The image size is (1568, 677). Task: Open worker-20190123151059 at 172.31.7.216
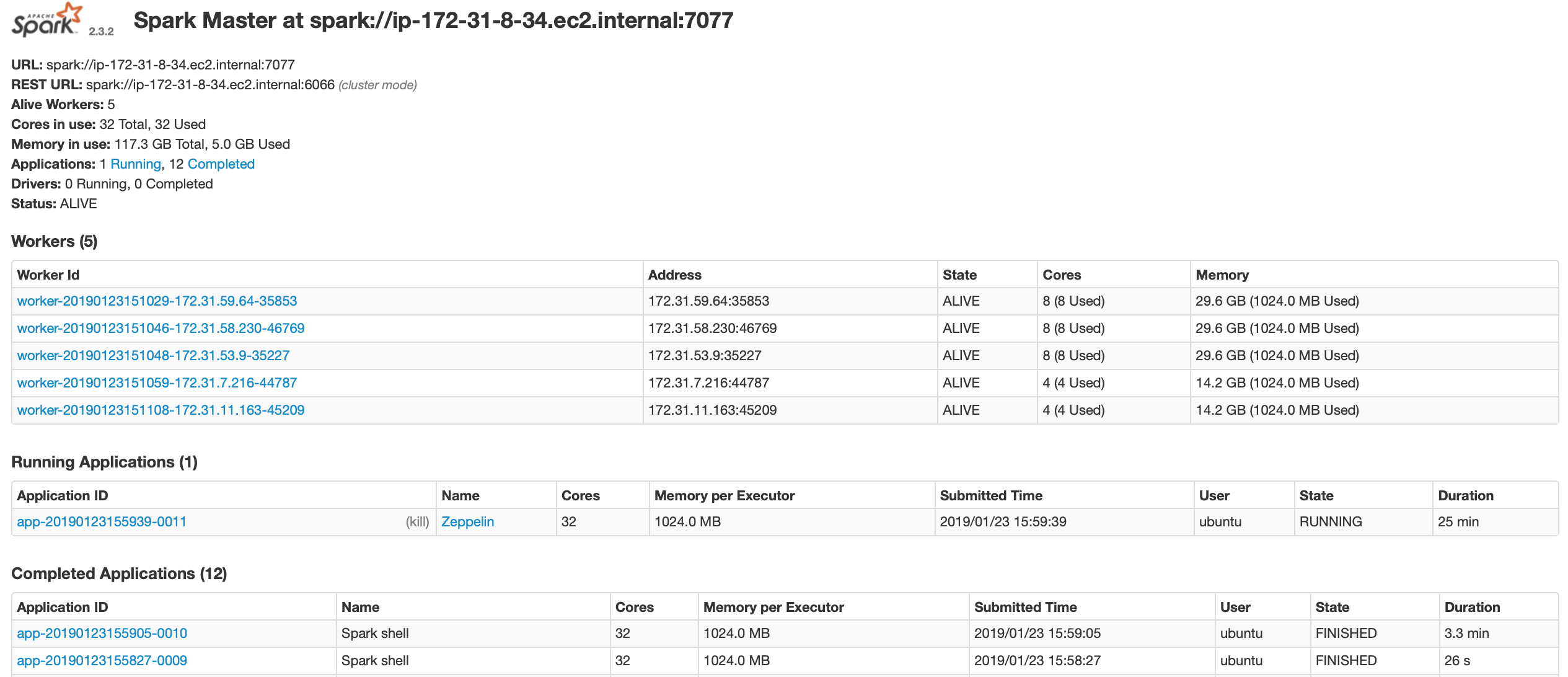[157, 383]
